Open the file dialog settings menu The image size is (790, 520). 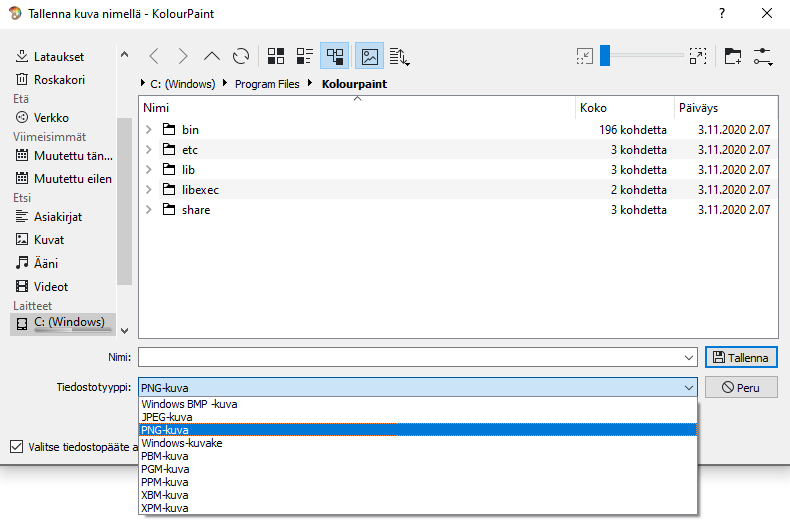(x=764, y=57)
